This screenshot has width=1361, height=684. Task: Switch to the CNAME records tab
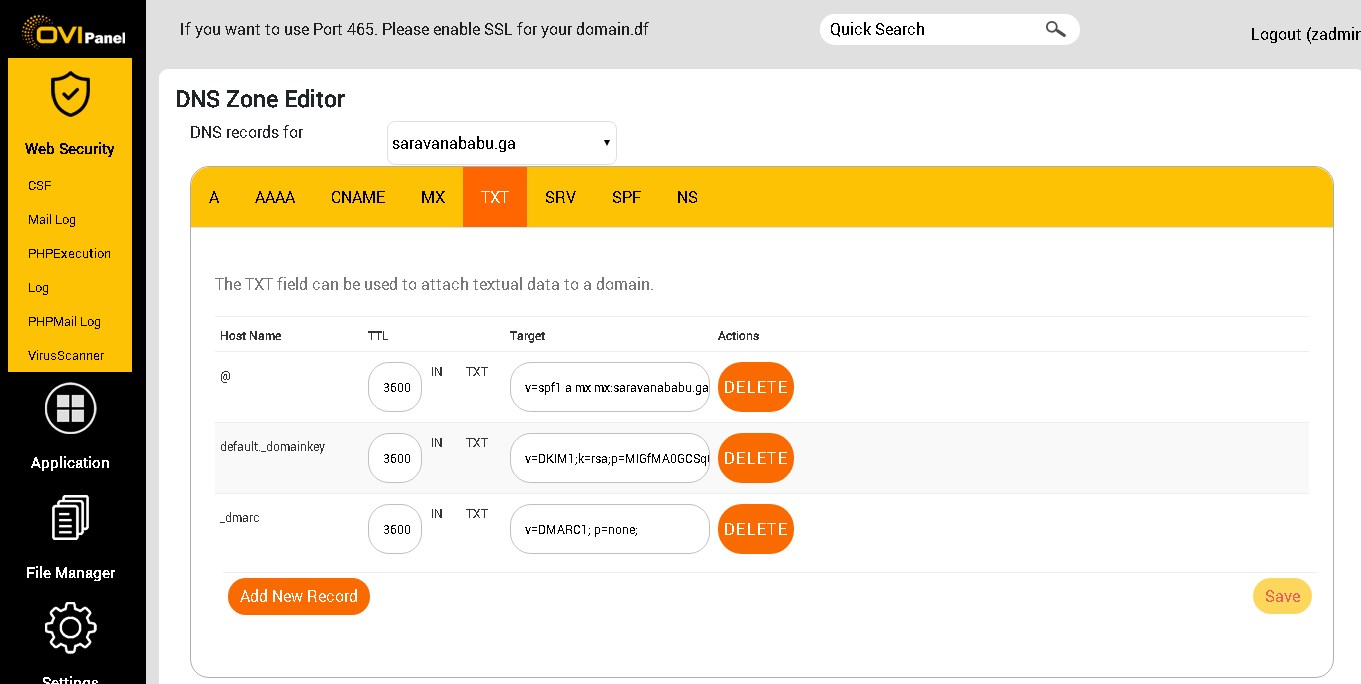[358, 197]
